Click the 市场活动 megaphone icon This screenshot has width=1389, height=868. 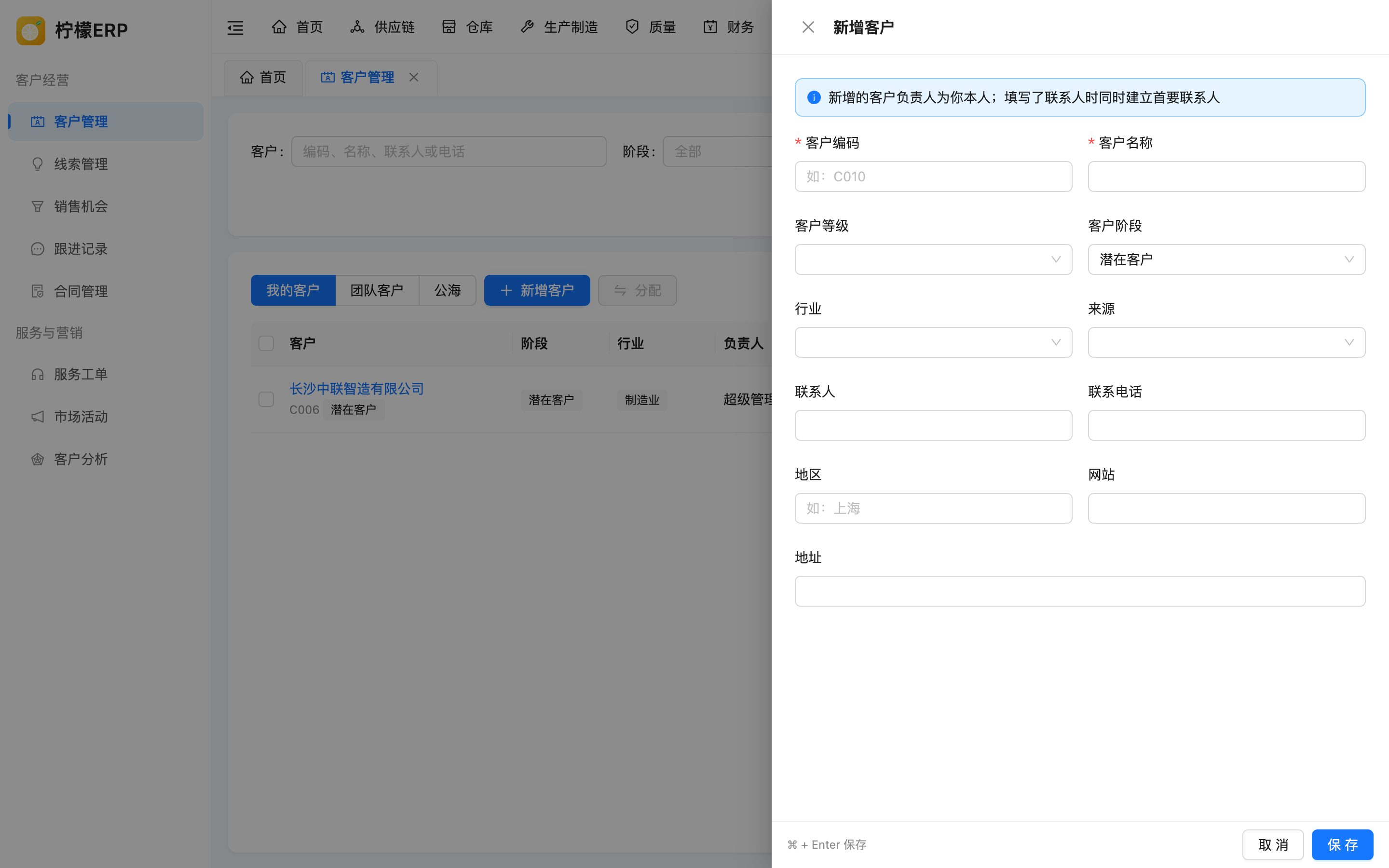coord(37,417)
